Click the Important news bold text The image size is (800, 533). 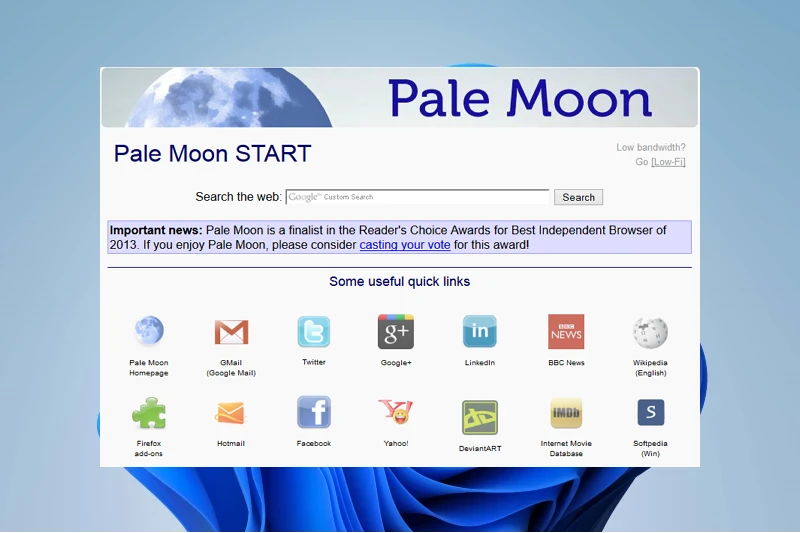coord(156,230)
